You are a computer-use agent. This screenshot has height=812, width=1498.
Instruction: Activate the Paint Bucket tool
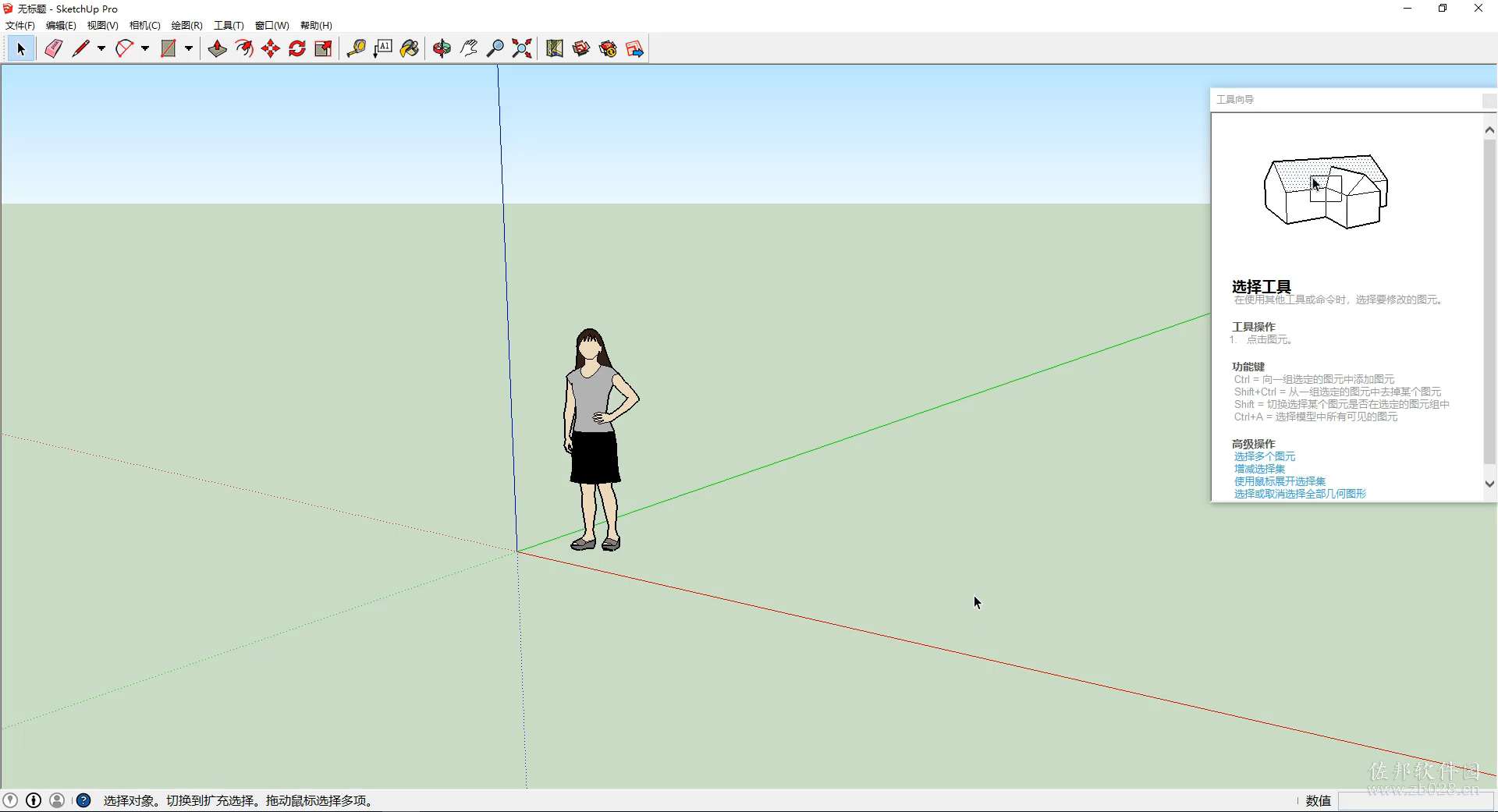(410, 49)
